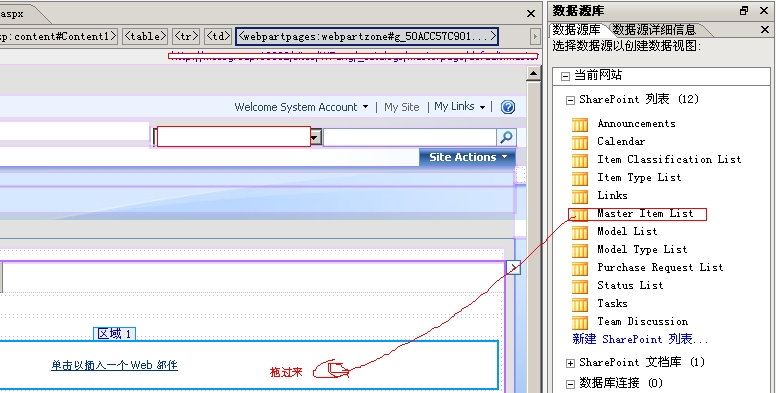Click the search magnifier icon

[x=506, y=137]
